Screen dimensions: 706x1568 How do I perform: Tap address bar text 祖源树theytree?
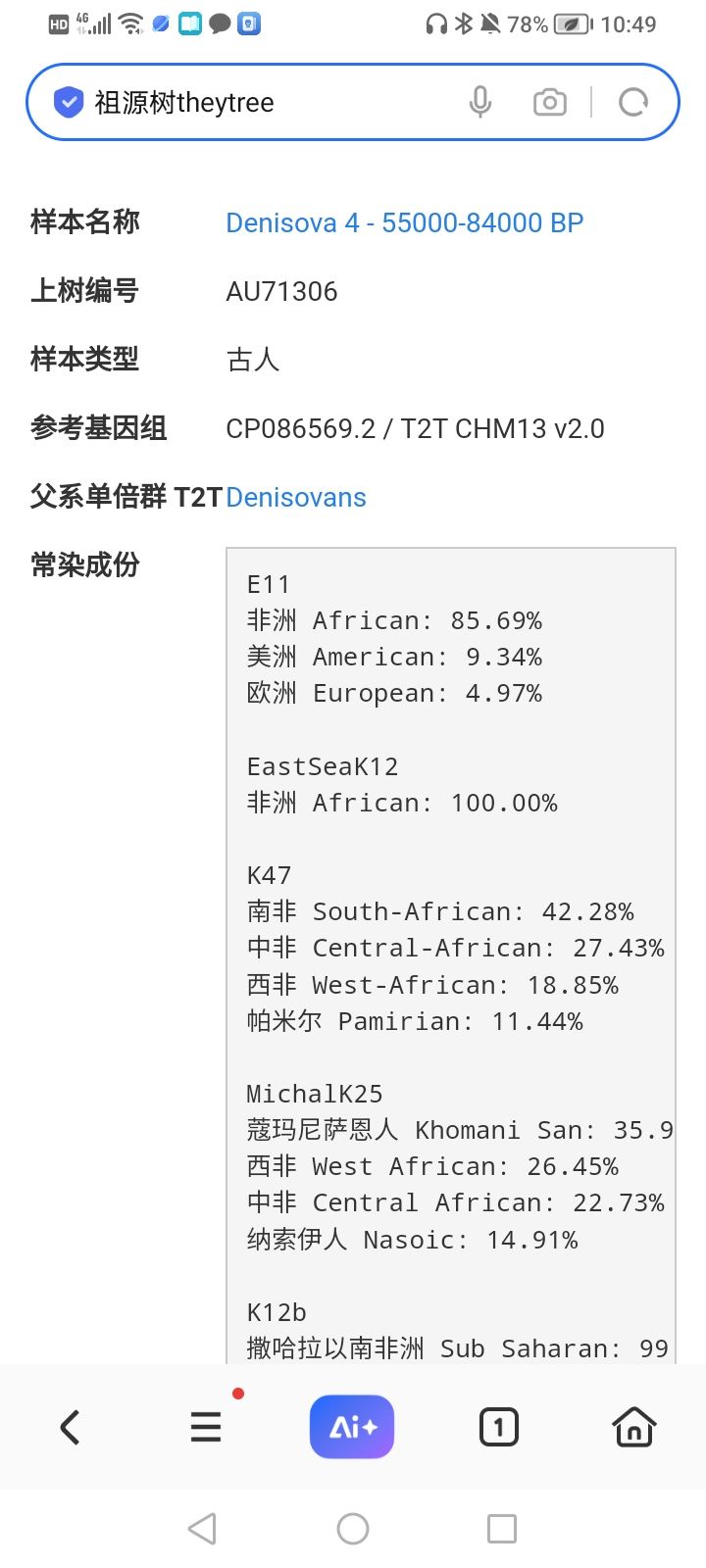pyautogui.click(x=184, y=103)
